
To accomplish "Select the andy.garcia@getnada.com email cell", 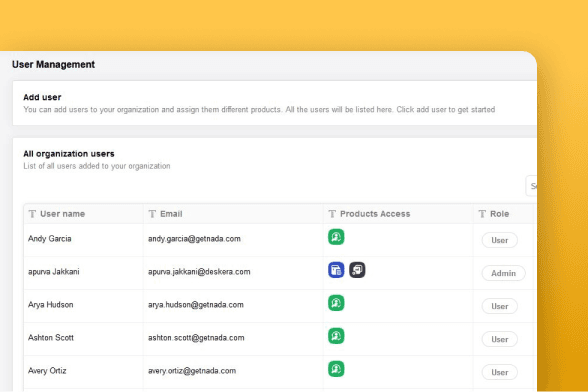I will [x=233, y=240].
